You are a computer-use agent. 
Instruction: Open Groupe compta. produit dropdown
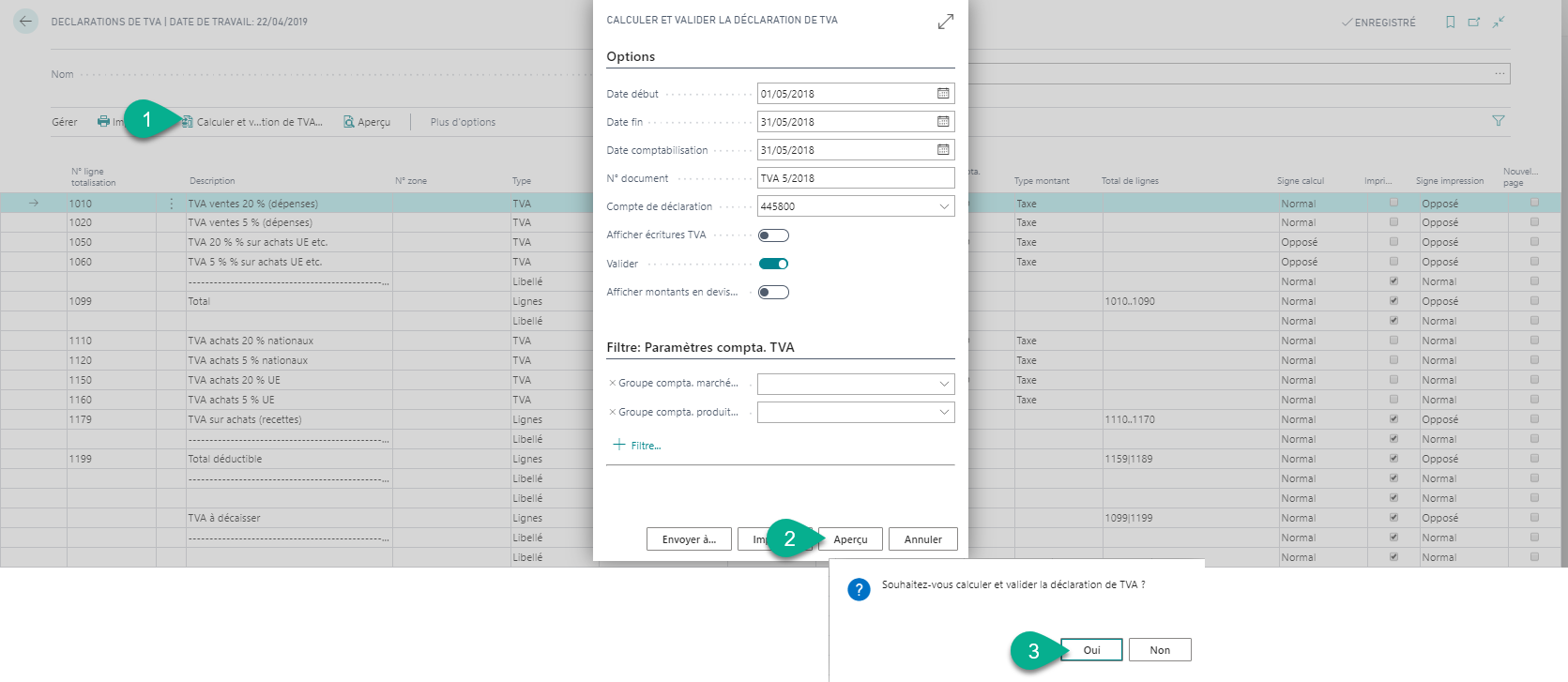tap(943, 412)
